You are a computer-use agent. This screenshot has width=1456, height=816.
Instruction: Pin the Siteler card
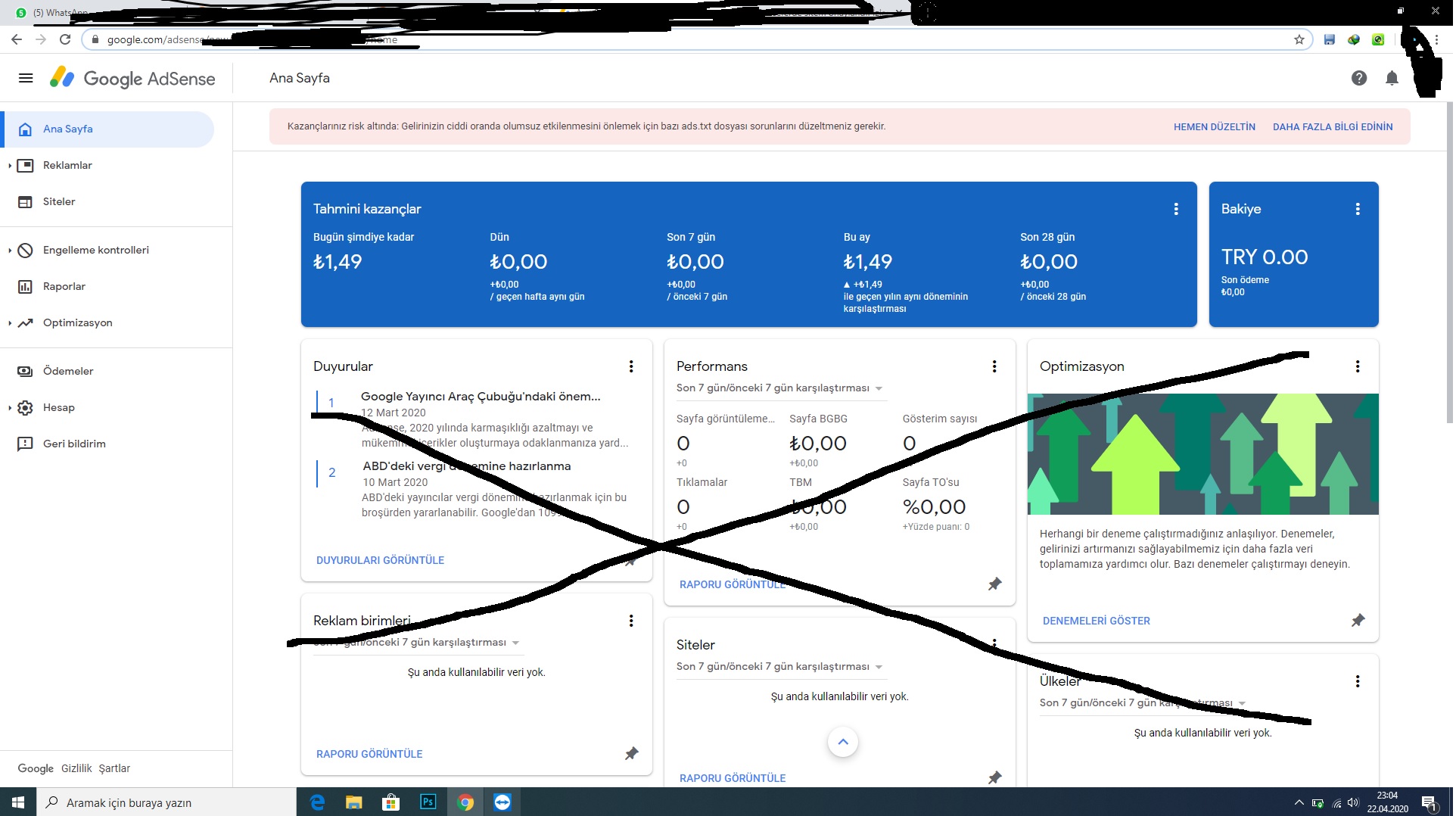(995, 777)
